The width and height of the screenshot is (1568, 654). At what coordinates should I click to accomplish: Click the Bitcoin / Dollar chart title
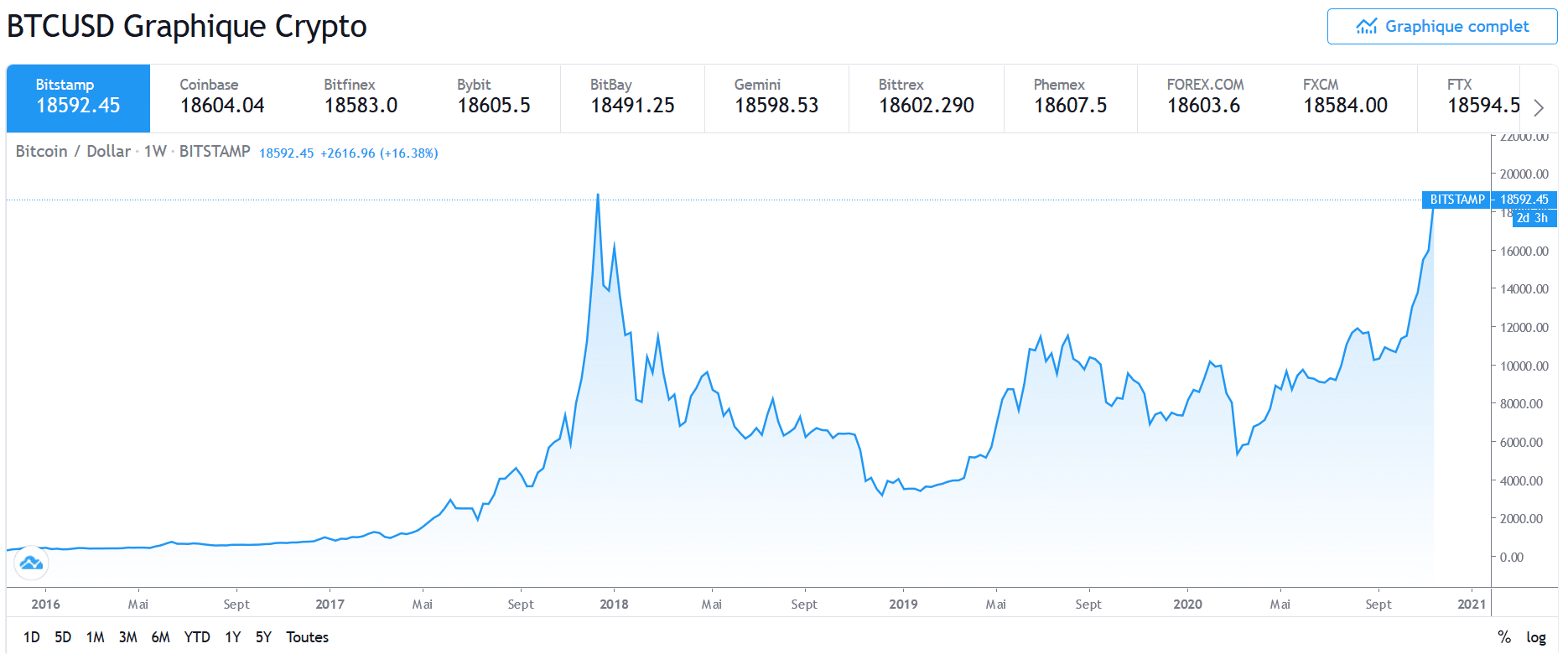click(x=73, y=151)
